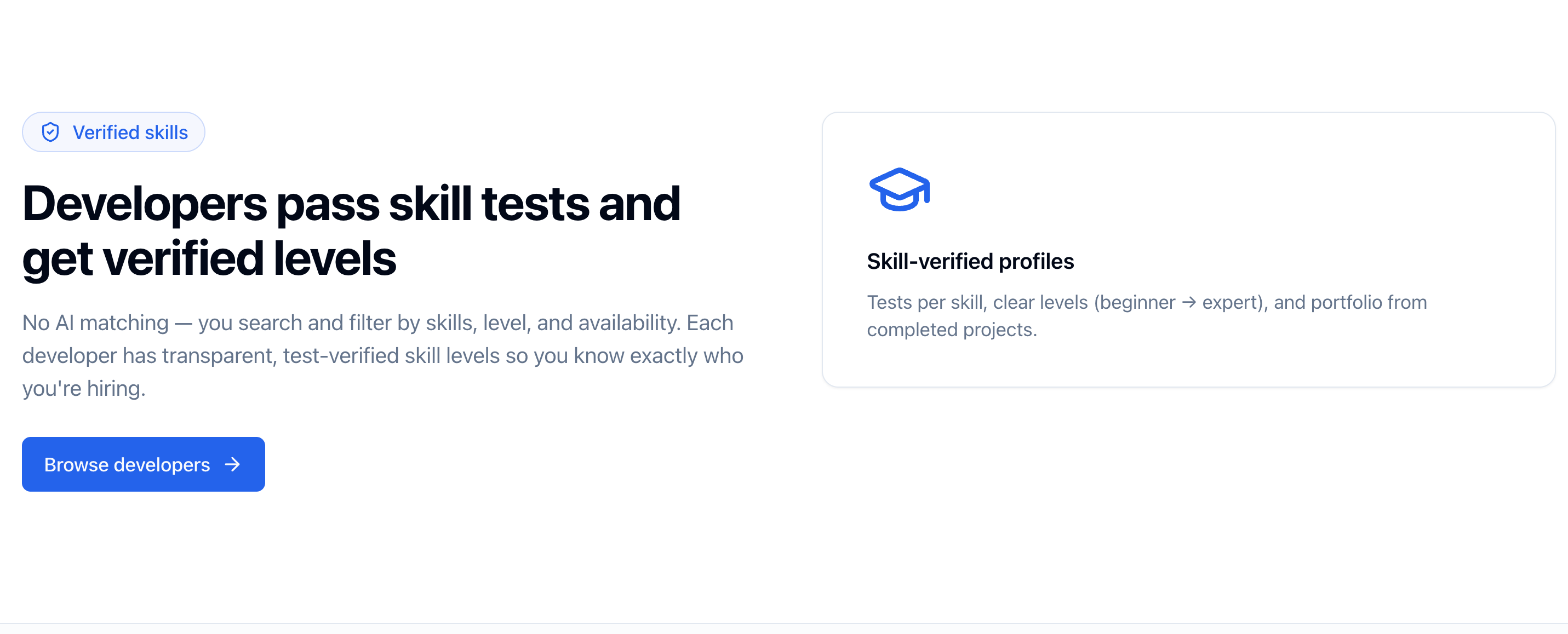Click the "you're hiring." text
Screen dimensions: 1568x634
[x=84, y=388]
